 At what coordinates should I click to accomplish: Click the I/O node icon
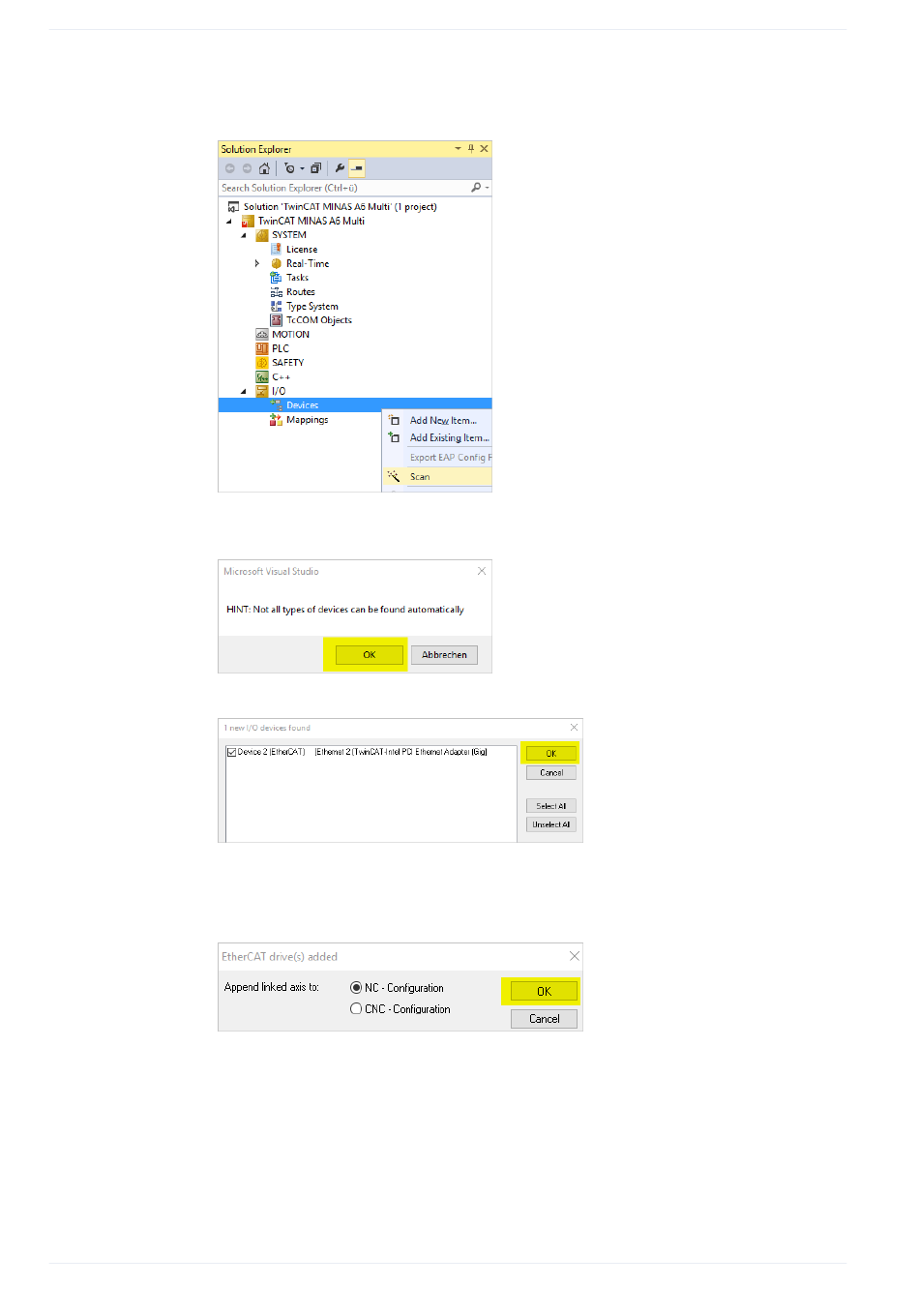pyautogui.click(x=261, y=391)
